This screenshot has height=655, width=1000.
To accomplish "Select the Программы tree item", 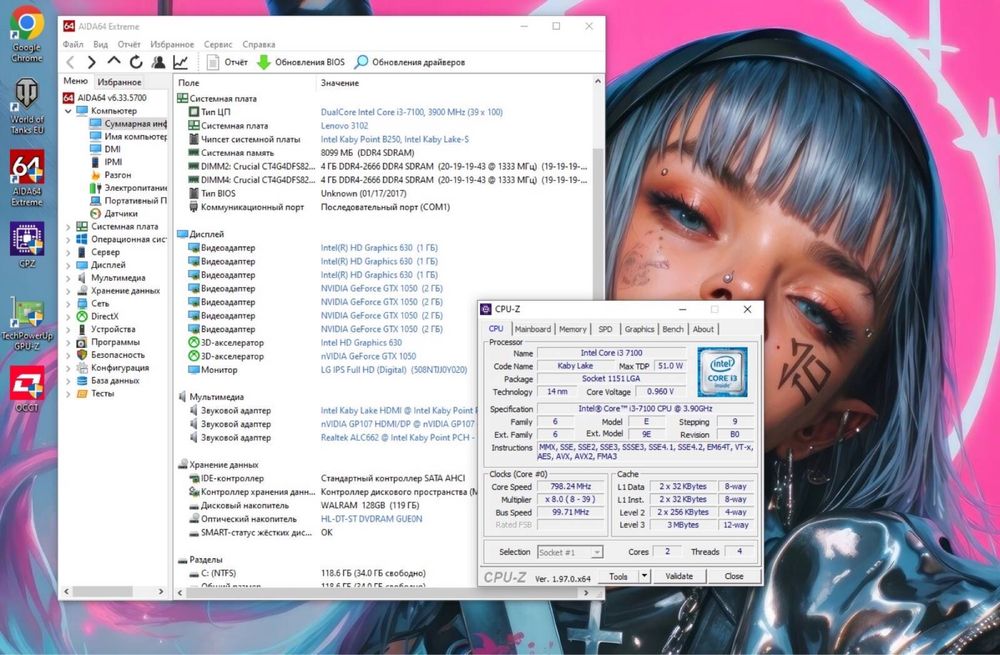I will (x=108, y=342).
